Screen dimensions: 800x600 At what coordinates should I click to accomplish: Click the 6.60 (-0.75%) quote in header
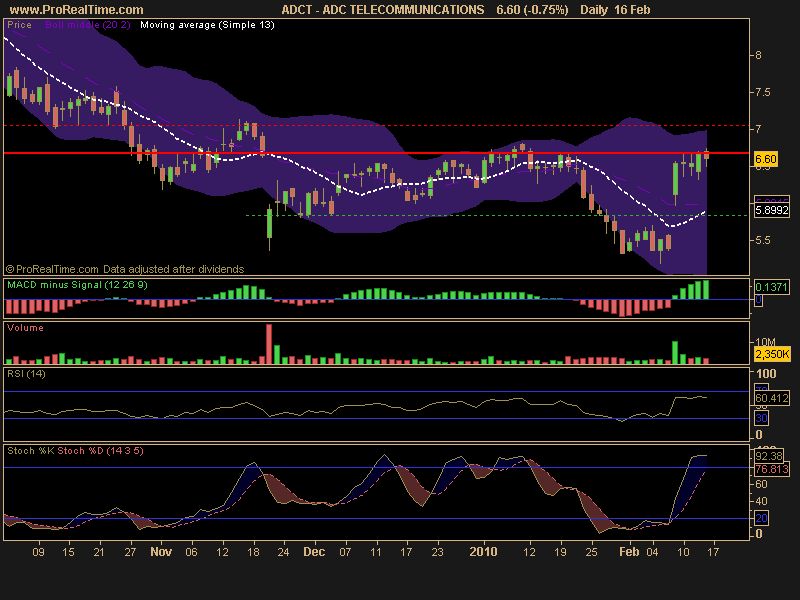(x=532, y=10)
